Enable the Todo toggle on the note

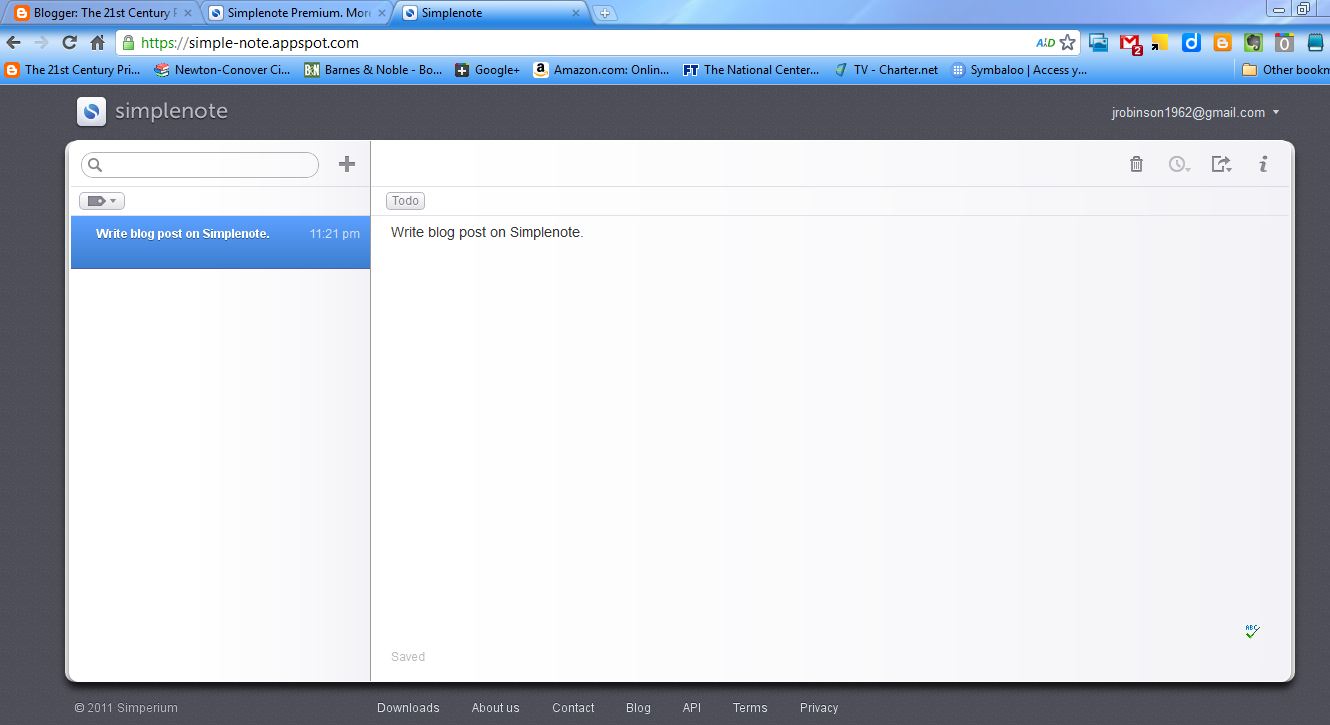(405, 200)
